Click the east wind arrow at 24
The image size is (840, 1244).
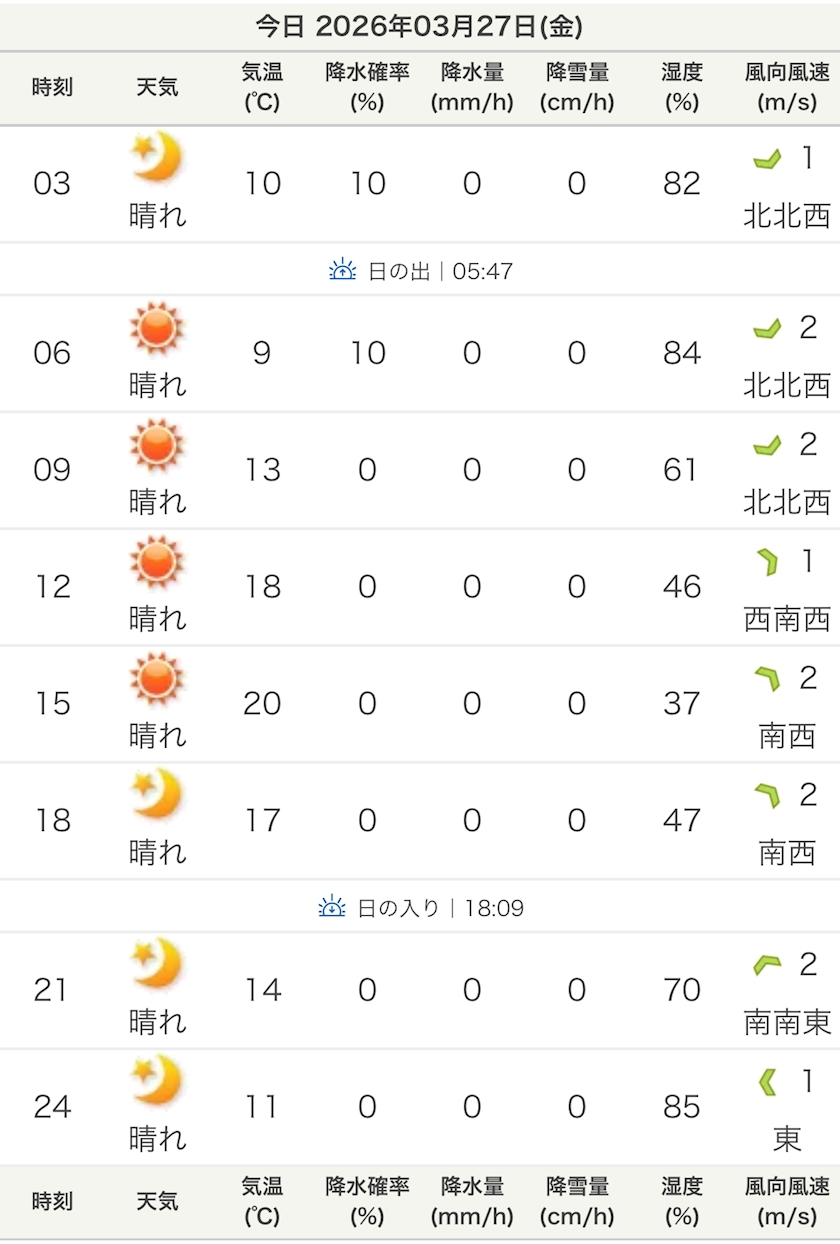tap(767, 1081)
